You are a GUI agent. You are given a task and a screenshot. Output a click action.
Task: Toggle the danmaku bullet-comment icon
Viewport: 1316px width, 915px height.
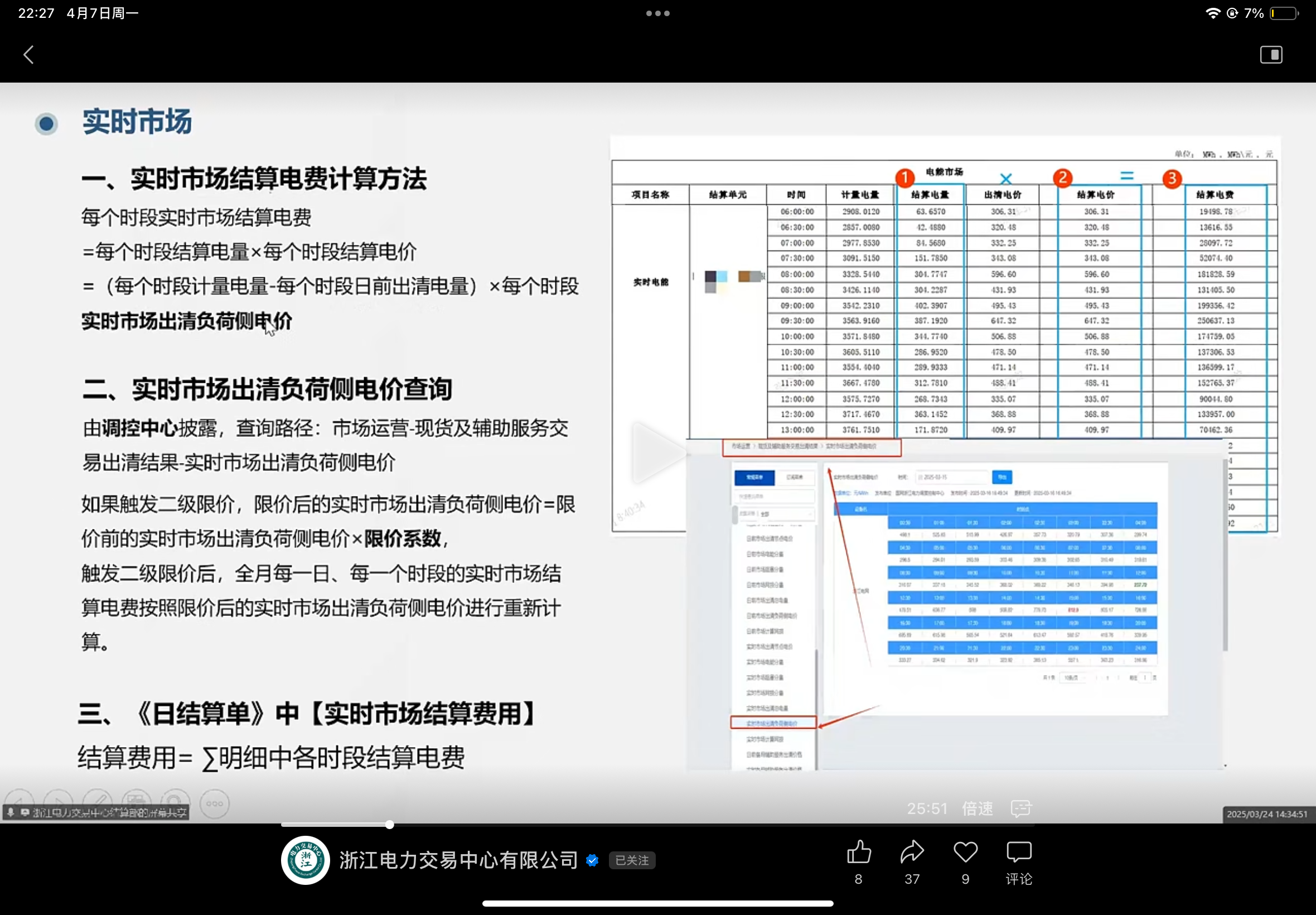coord(1021,808)
